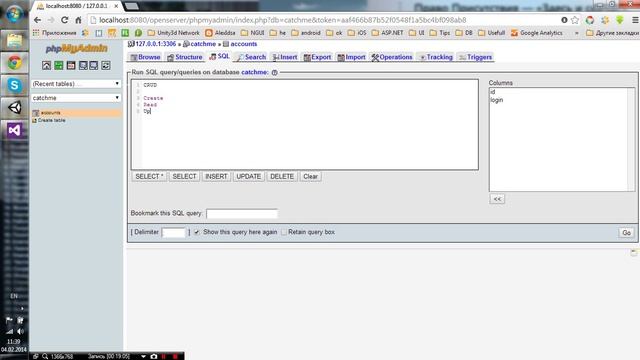Enable the 'Retain query box' checkbox
This screenshot has height=360, width=640.
tap(284, 232)
